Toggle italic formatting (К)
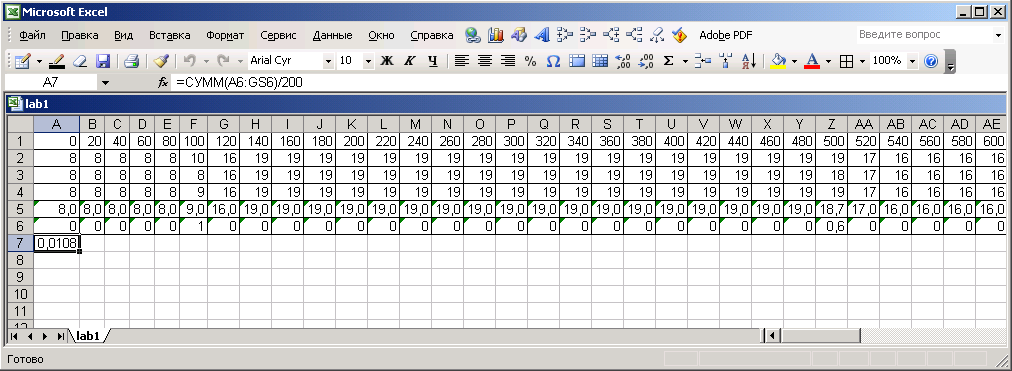The width and height of the screenshot is (1012, 371). pos(409,61)
